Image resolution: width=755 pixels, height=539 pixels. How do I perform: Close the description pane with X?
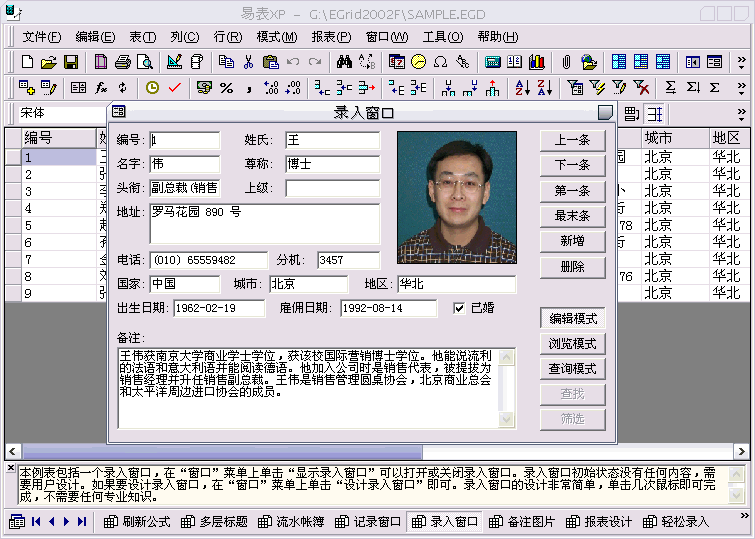pyautogui.click(x=11, y=468)
